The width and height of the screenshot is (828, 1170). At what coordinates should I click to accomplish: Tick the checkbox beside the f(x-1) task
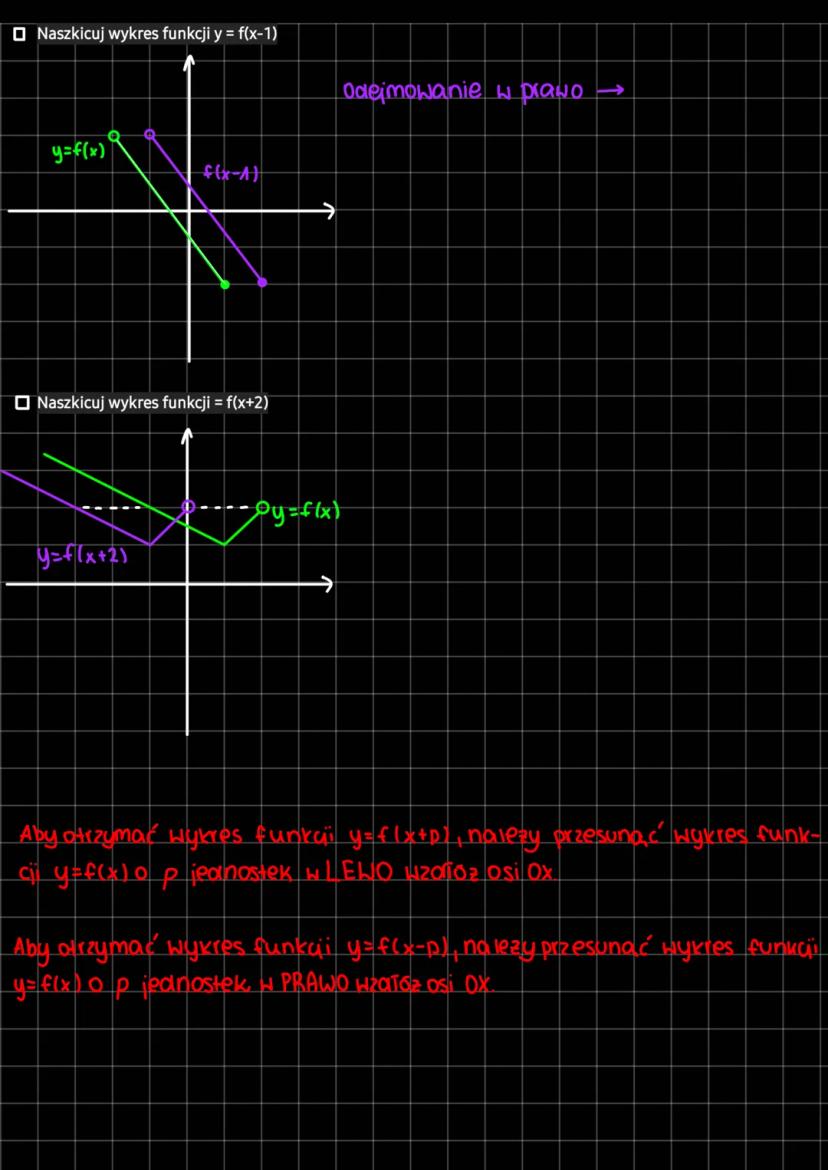tap(19, 34)
